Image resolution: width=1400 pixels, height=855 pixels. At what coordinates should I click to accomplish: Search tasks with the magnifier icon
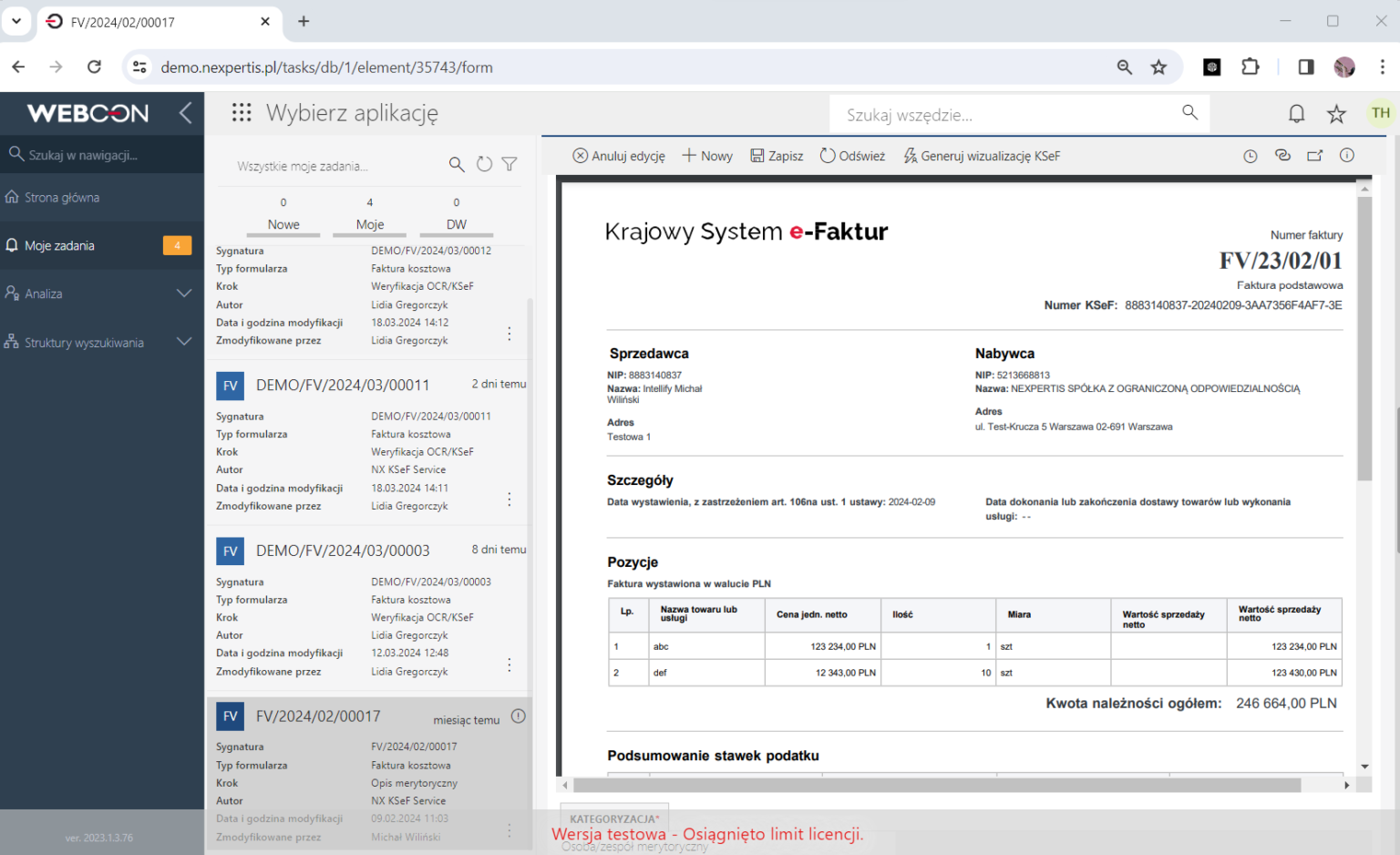(457, 164)
